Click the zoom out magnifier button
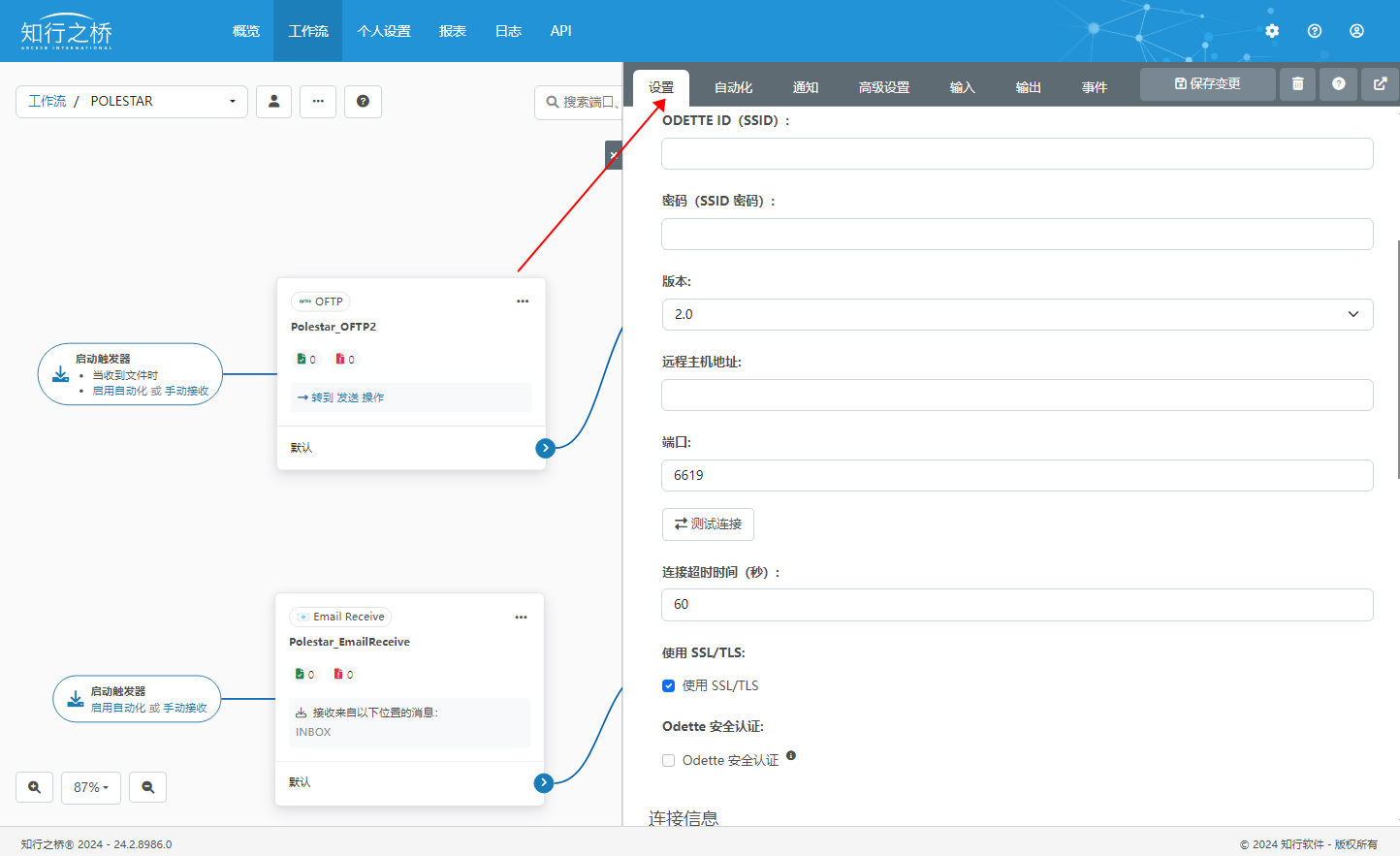Viewport: 1400px width, 856px height. point(148,787)
